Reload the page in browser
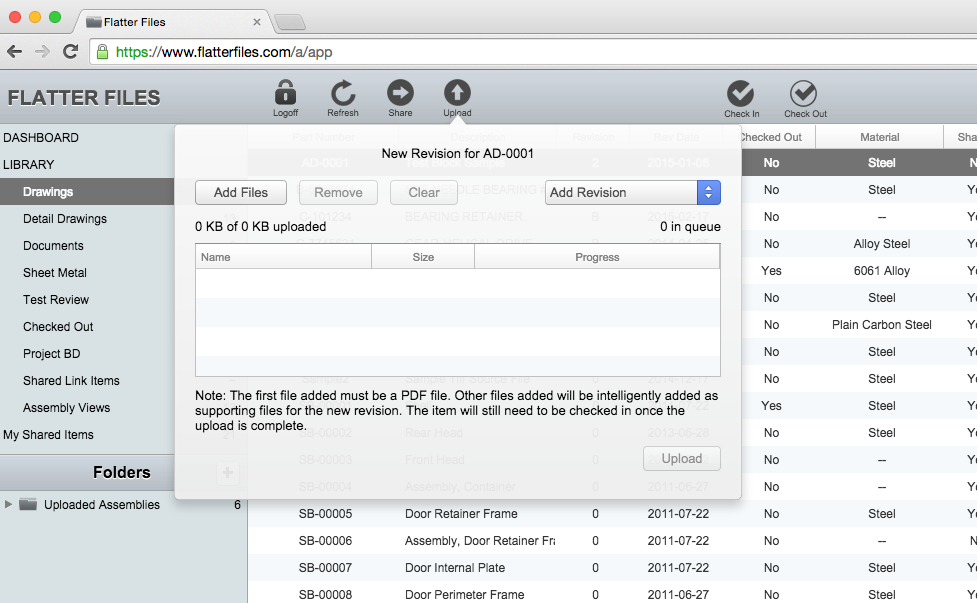Image resolution: width=977 pixels, height=603 pixels. coord(70,52)
